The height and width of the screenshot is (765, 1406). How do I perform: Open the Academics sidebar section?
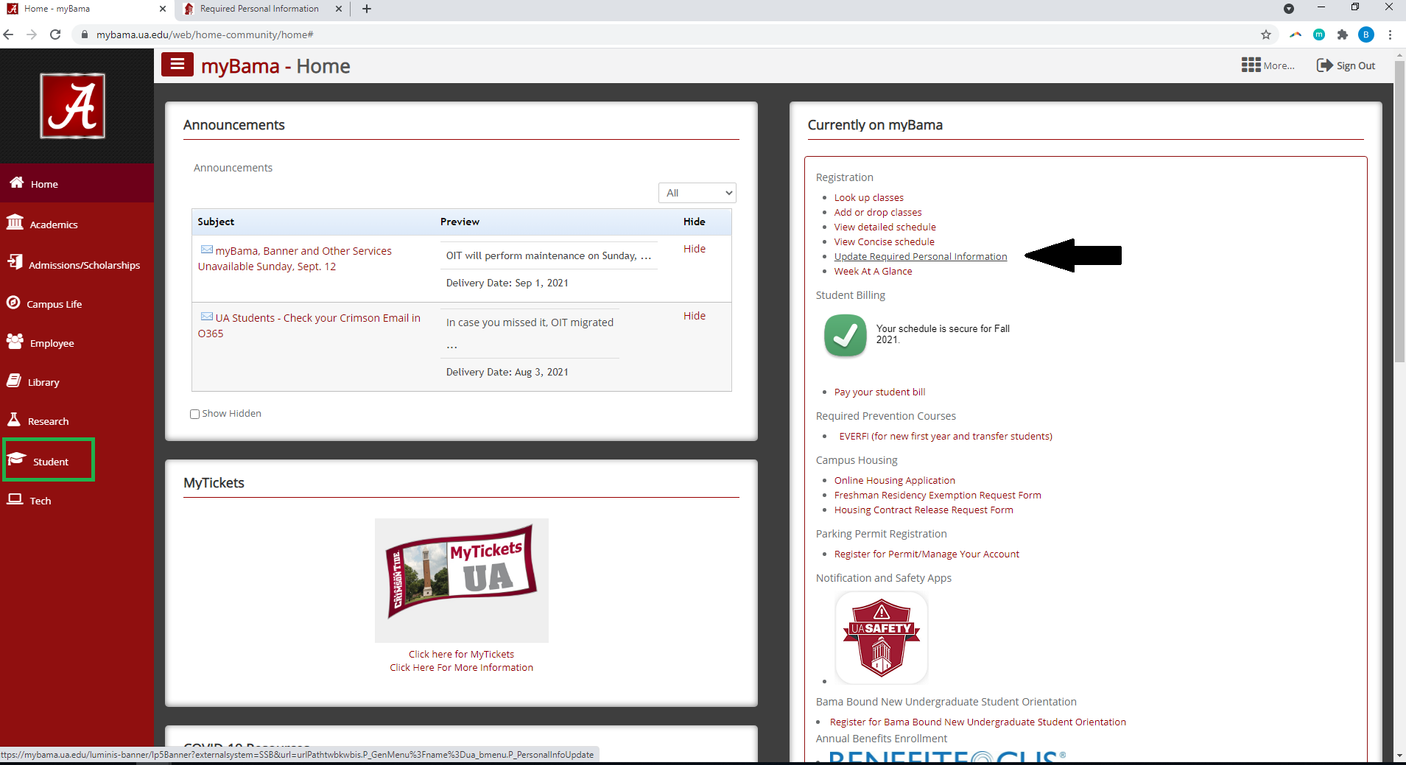(53, 225)
